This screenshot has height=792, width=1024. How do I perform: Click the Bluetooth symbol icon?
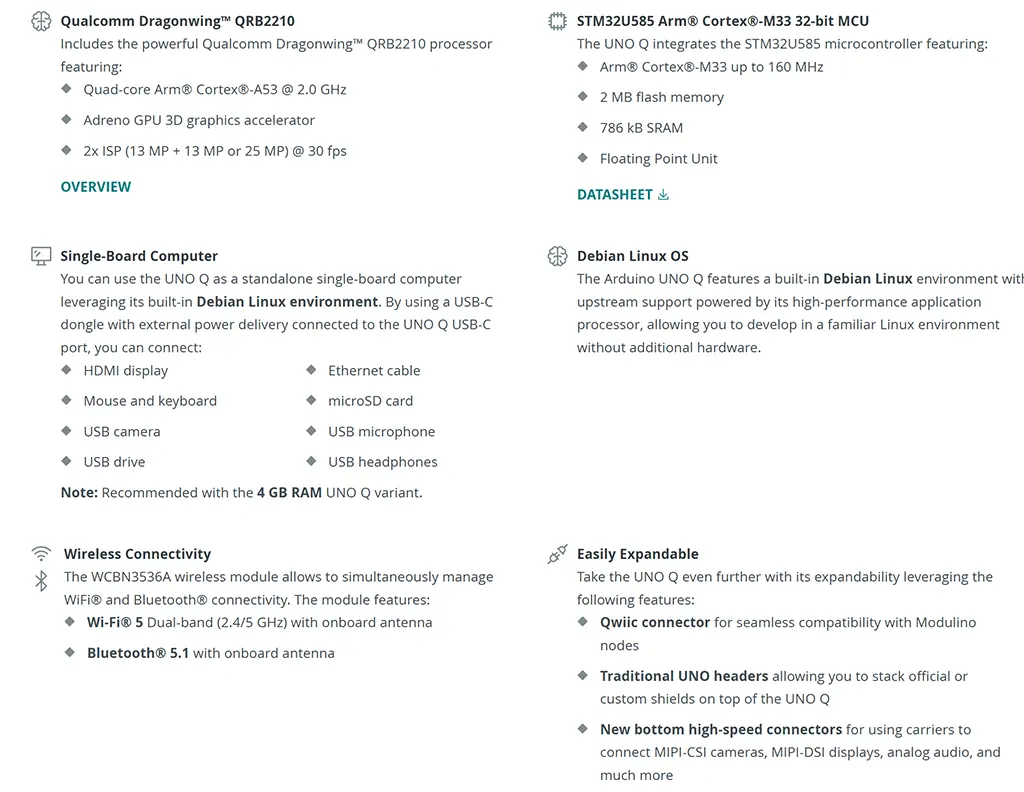click(41, 581)
